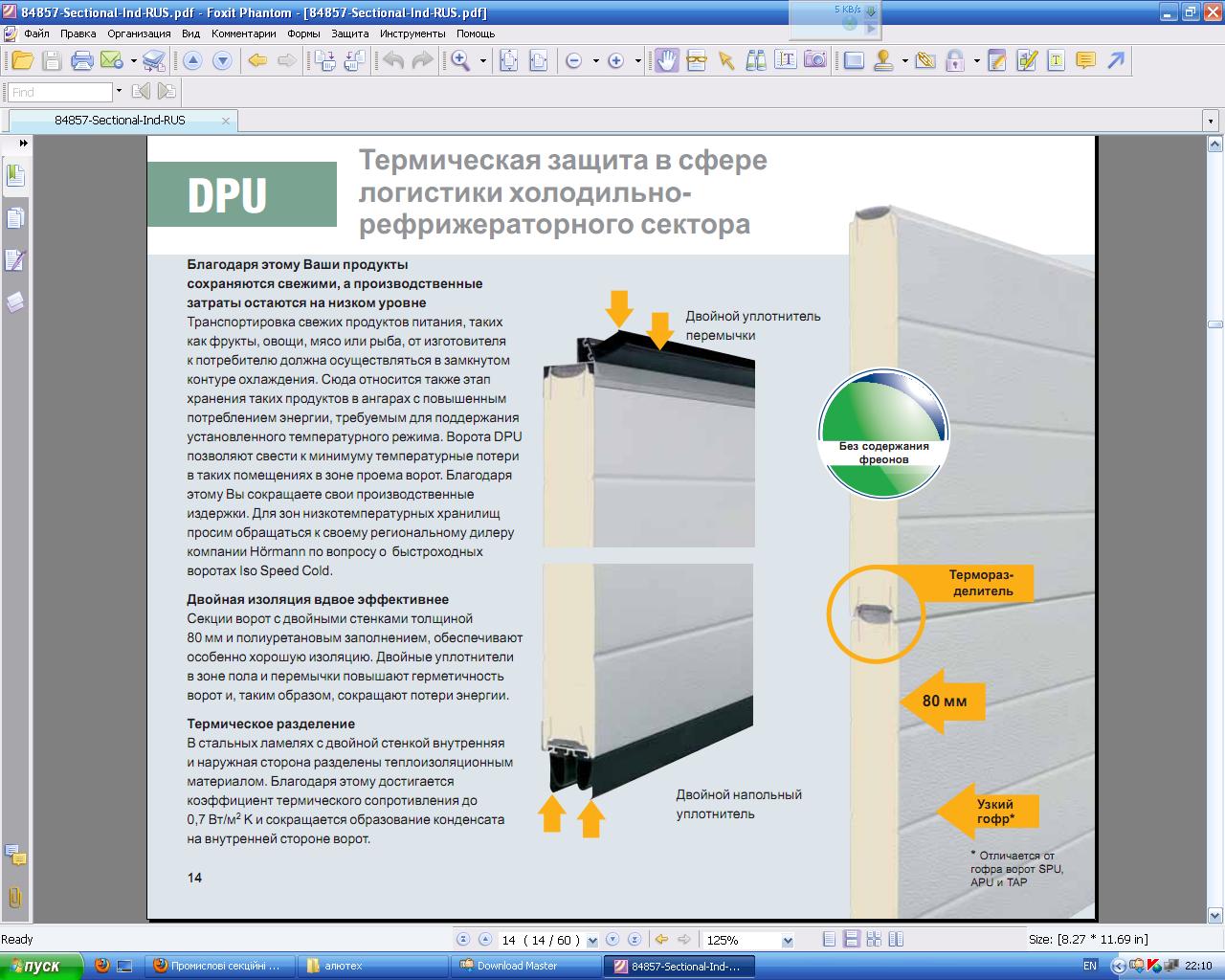
Task: Open the Email icon's dropdown arrow
Action: [133, 61]
